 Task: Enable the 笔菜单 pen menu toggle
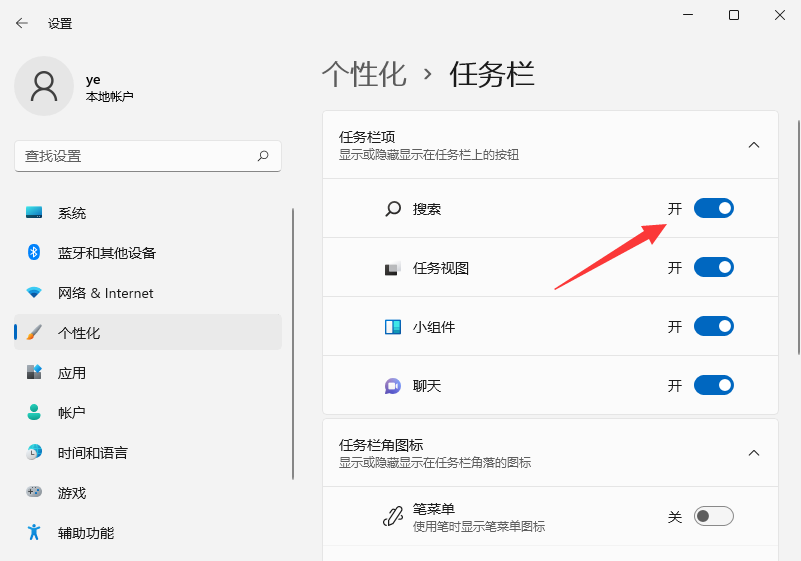[x=714, y=516]
